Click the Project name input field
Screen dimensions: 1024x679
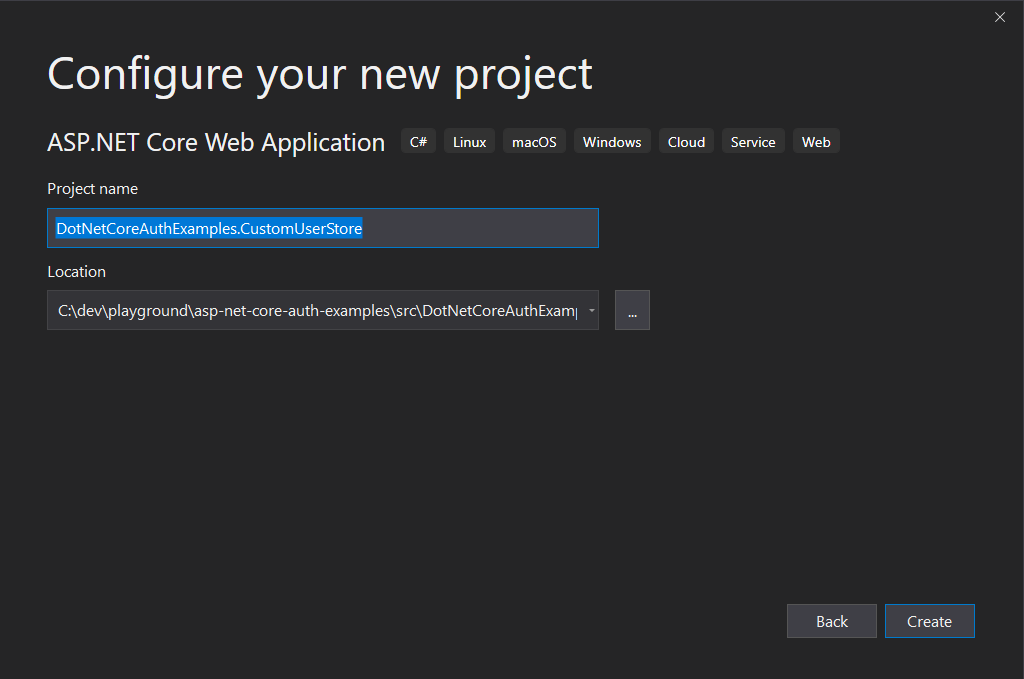[x=323, y=228]
